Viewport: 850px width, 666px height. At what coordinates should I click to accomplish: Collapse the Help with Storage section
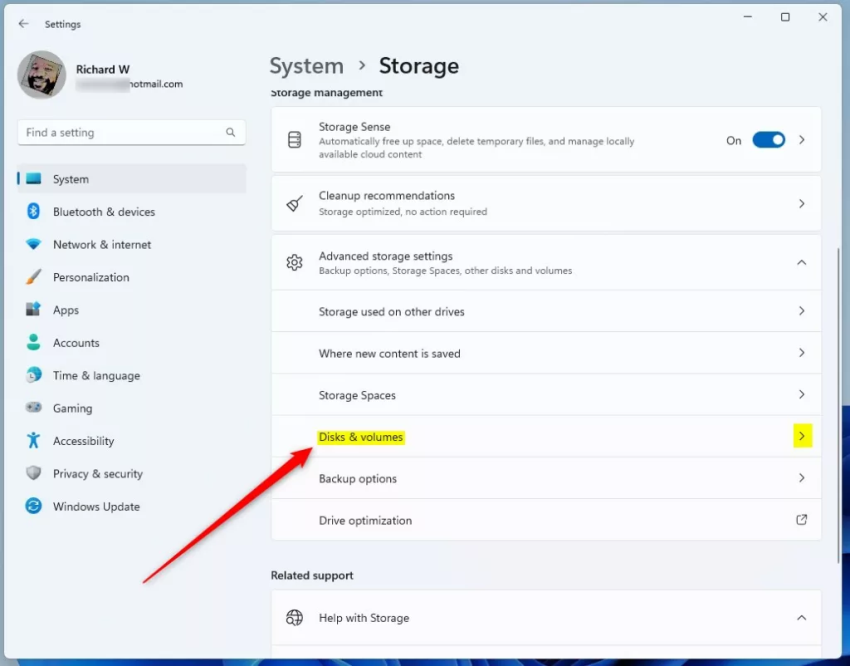[801, 618]
